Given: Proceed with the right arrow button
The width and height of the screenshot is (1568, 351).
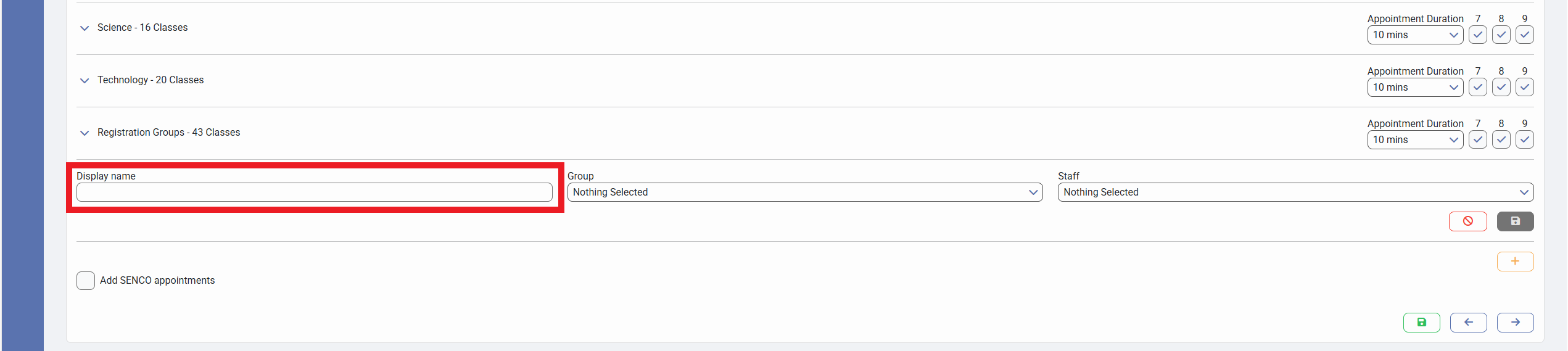Looking at the screenshot, I should (x=1515, y=323).
